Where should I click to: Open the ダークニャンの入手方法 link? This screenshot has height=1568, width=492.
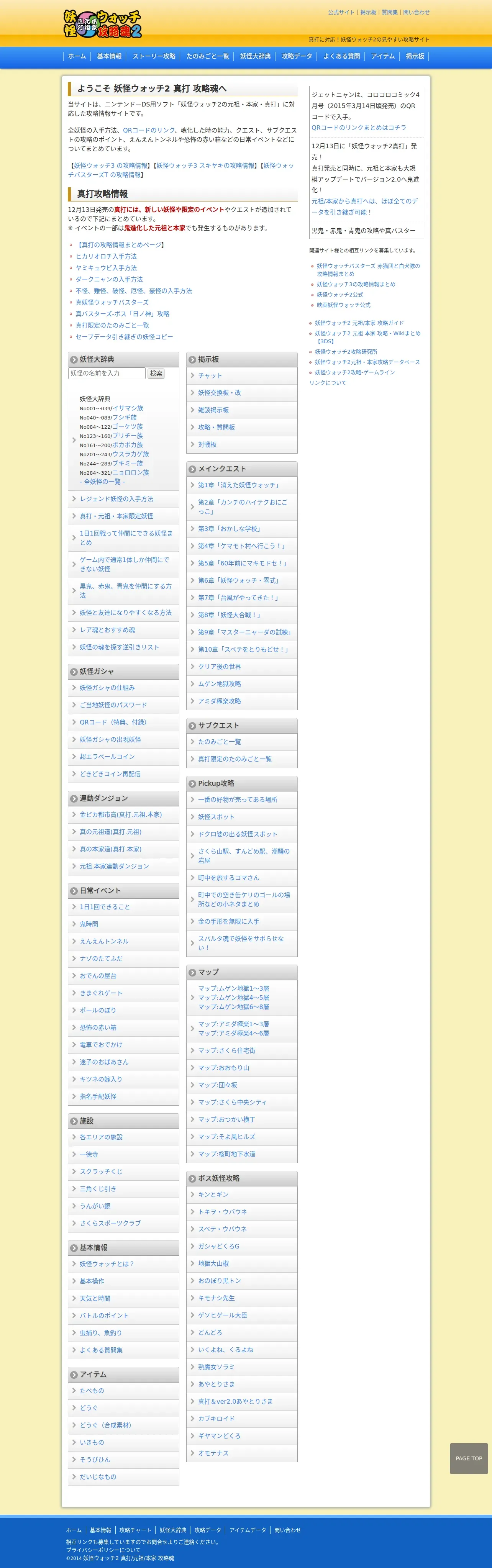(109, 279)
